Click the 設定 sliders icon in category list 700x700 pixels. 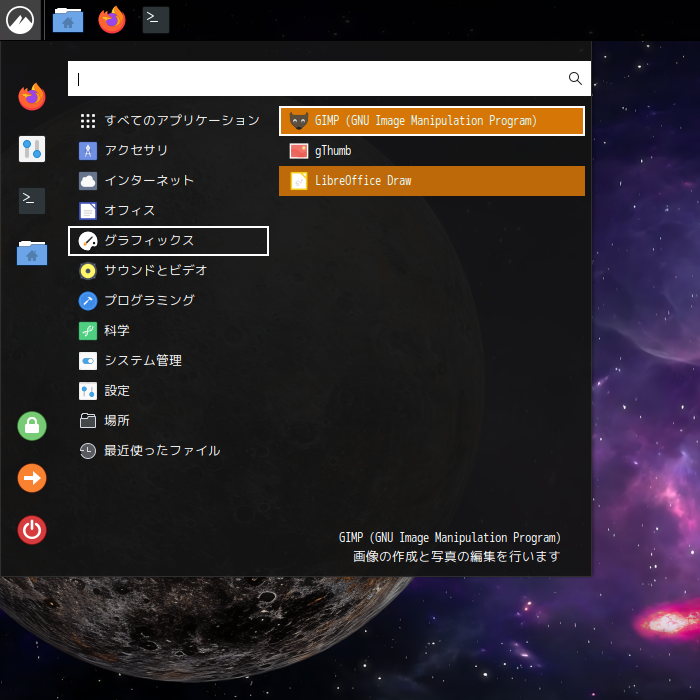[x=88, y=391]
